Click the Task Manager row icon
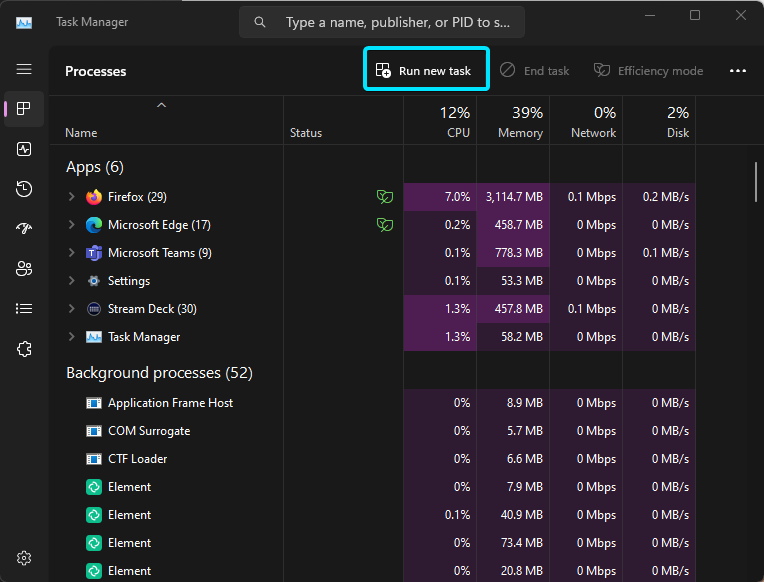 pyautogui.click(x=94, y=337)
